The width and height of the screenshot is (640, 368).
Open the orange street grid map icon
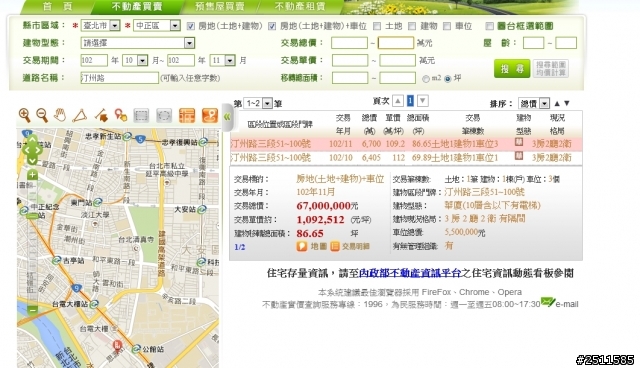[x=187, y=115]
